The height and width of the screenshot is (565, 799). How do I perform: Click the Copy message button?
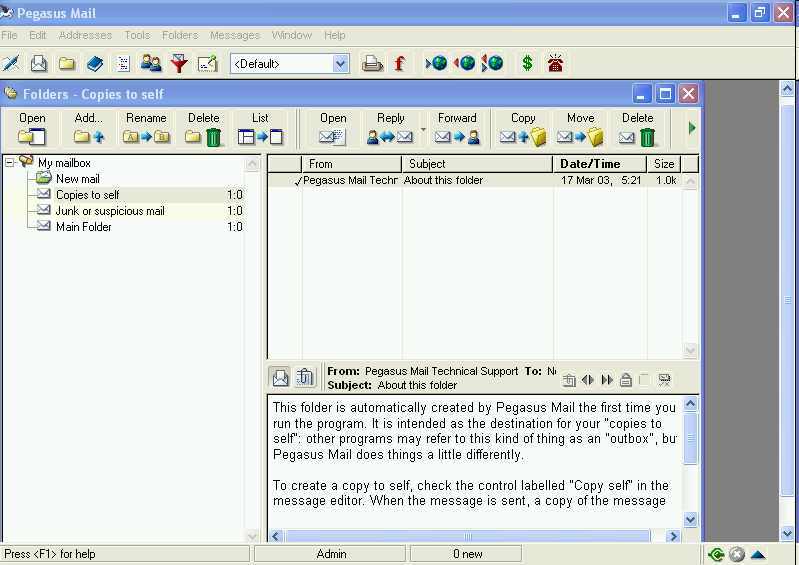coord(523,128)
